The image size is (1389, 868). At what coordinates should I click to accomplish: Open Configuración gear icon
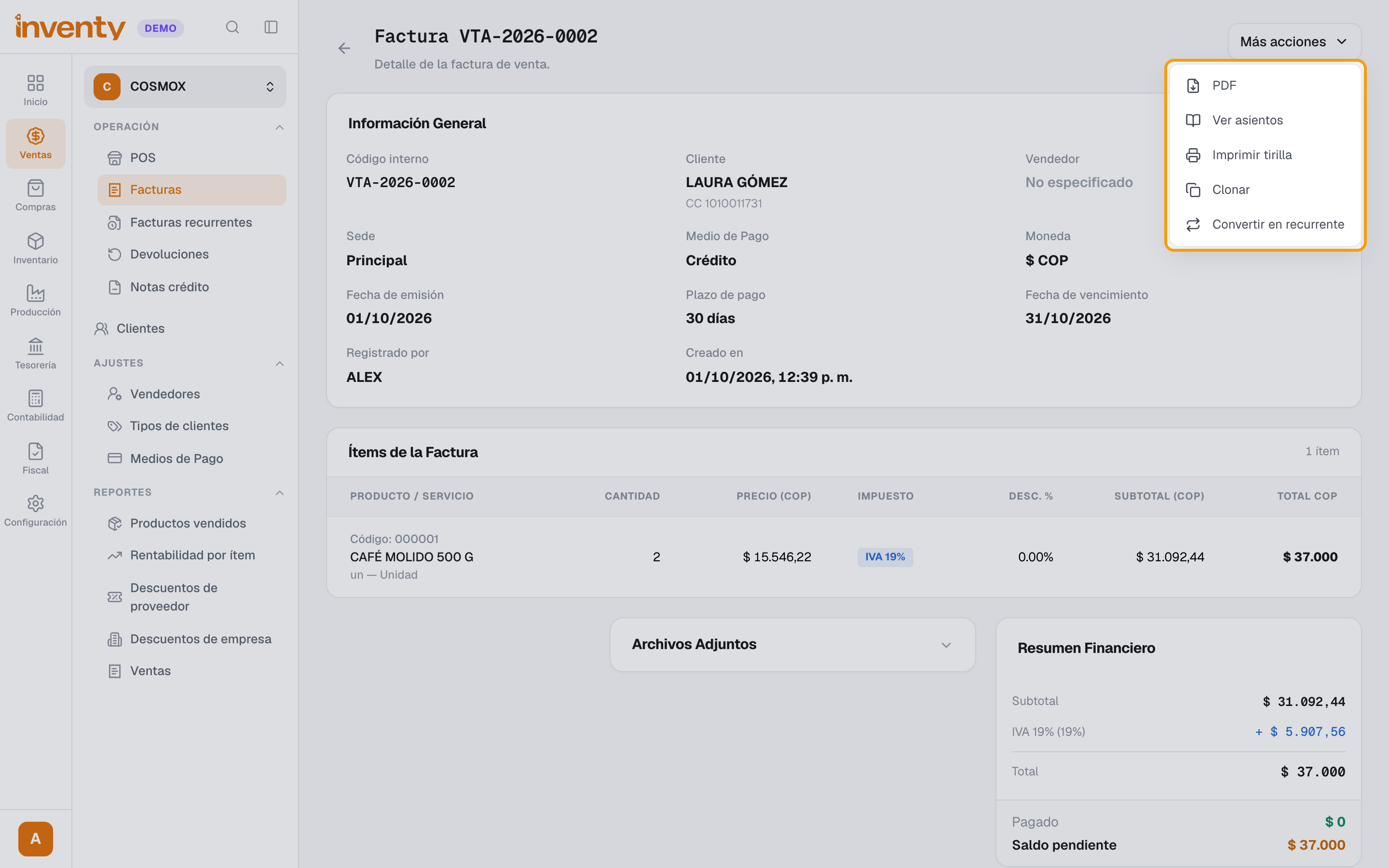pos(36,510)
